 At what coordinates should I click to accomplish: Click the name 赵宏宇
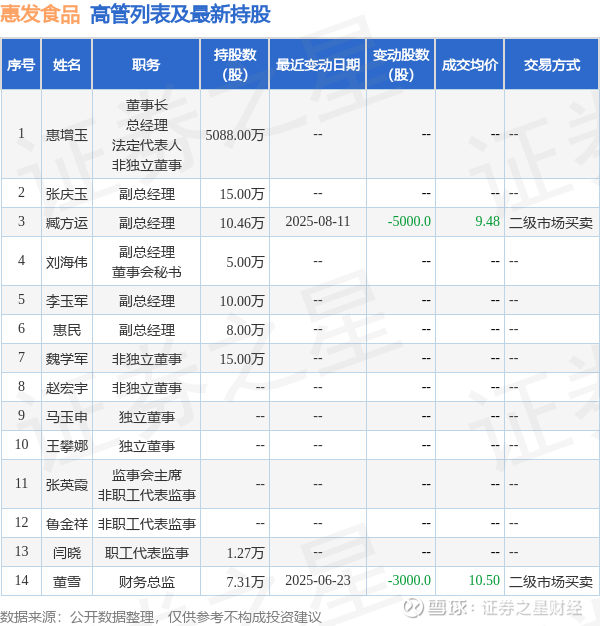click(x=67, y=388)
